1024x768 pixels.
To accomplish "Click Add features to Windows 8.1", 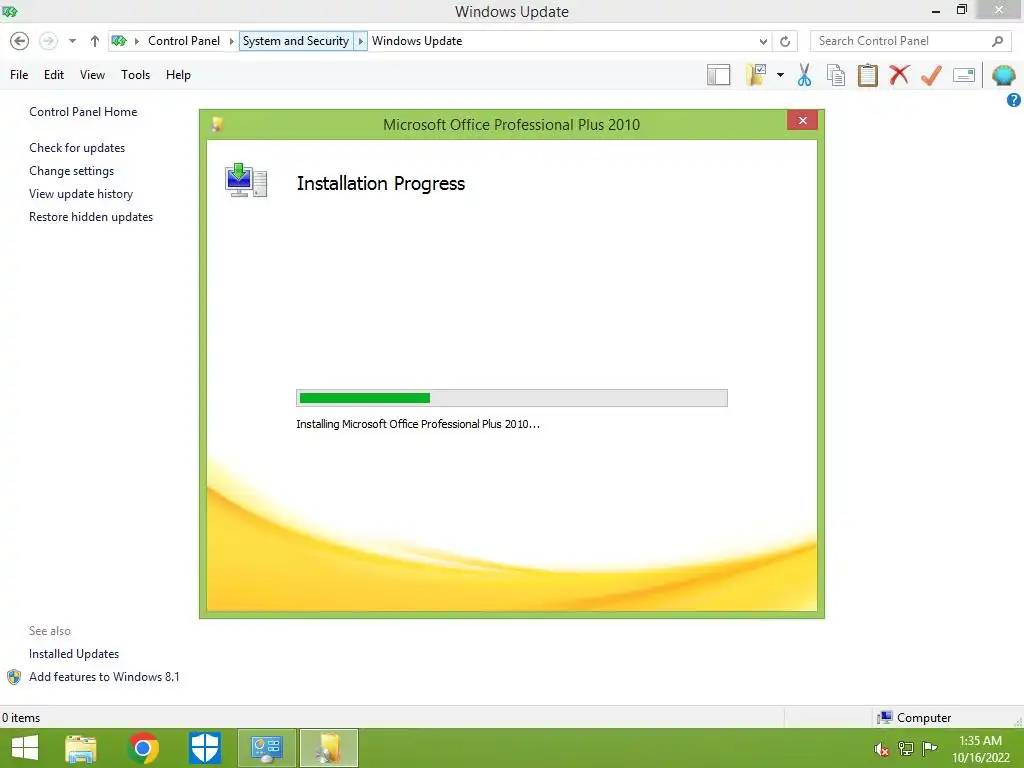I will (104, 677).
